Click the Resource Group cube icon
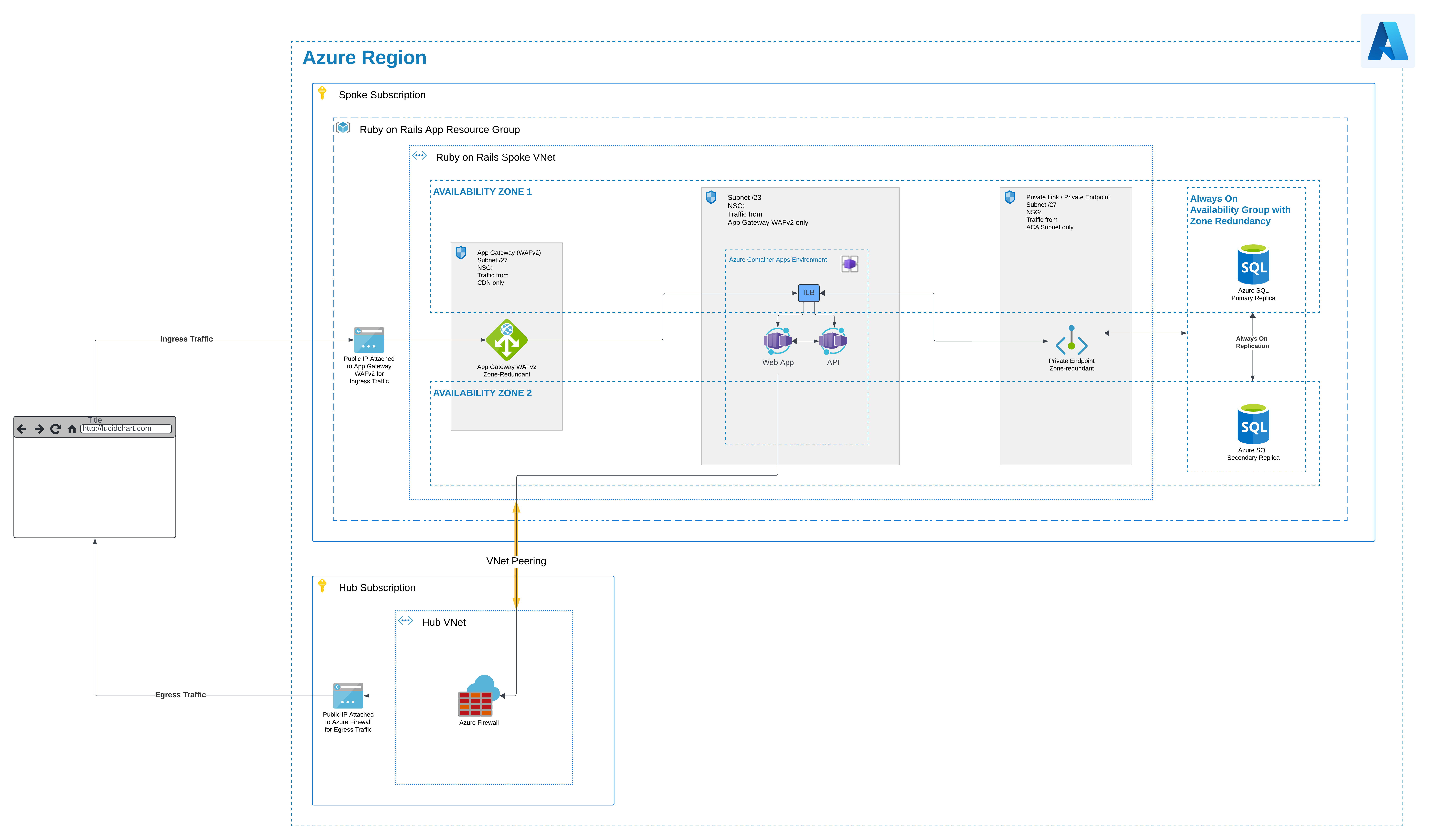1429x840 pixels. click(343, 128)
